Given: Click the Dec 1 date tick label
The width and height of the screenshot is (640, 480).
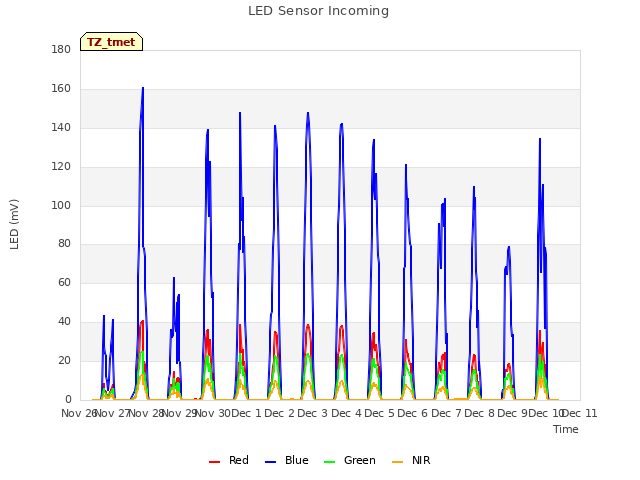Looking at the screenshot, I should 247,413.
